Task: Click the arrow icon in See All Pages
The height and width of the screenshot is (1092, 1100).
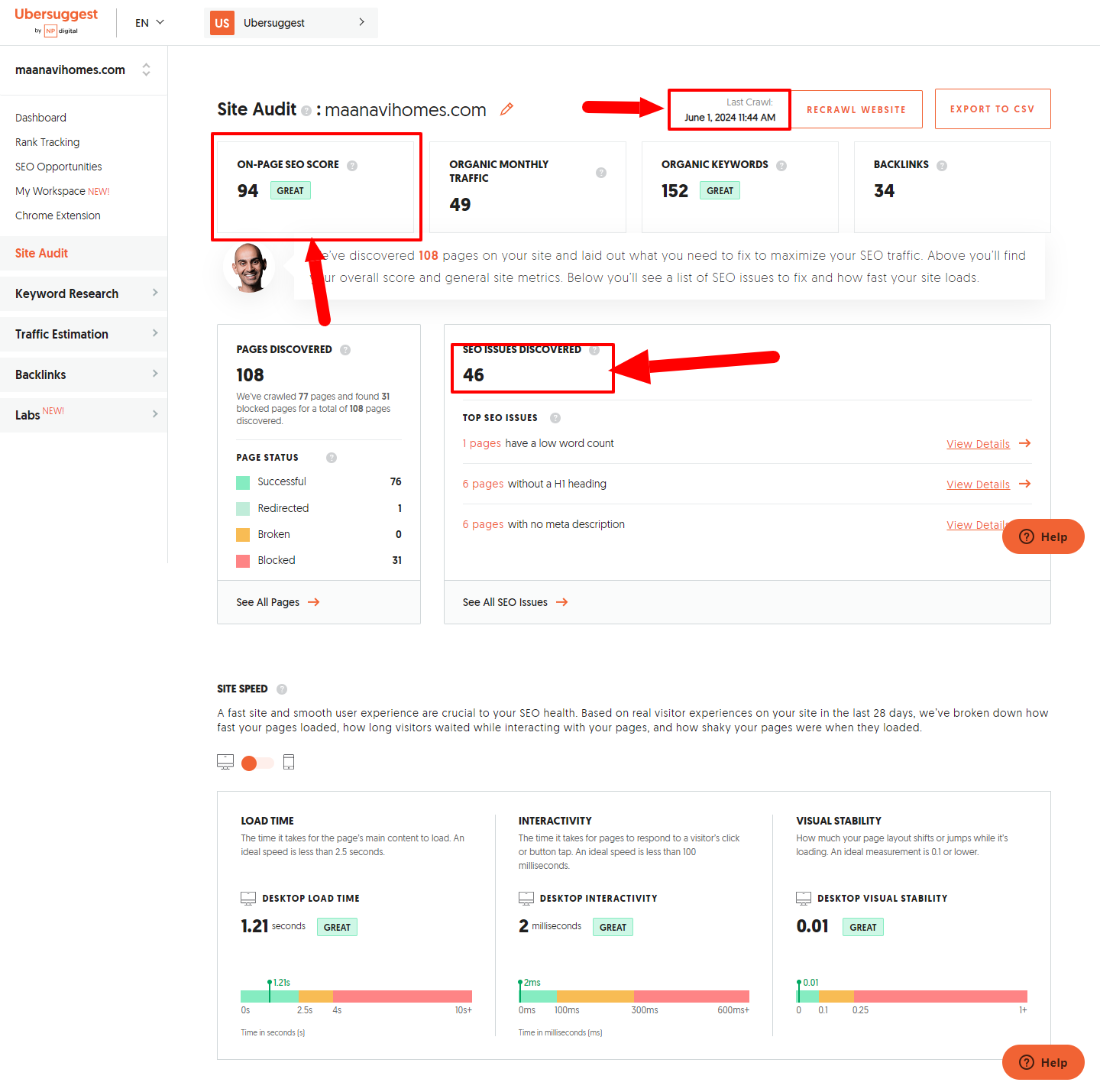Action: pyautogui.click(x=314, y=602)
